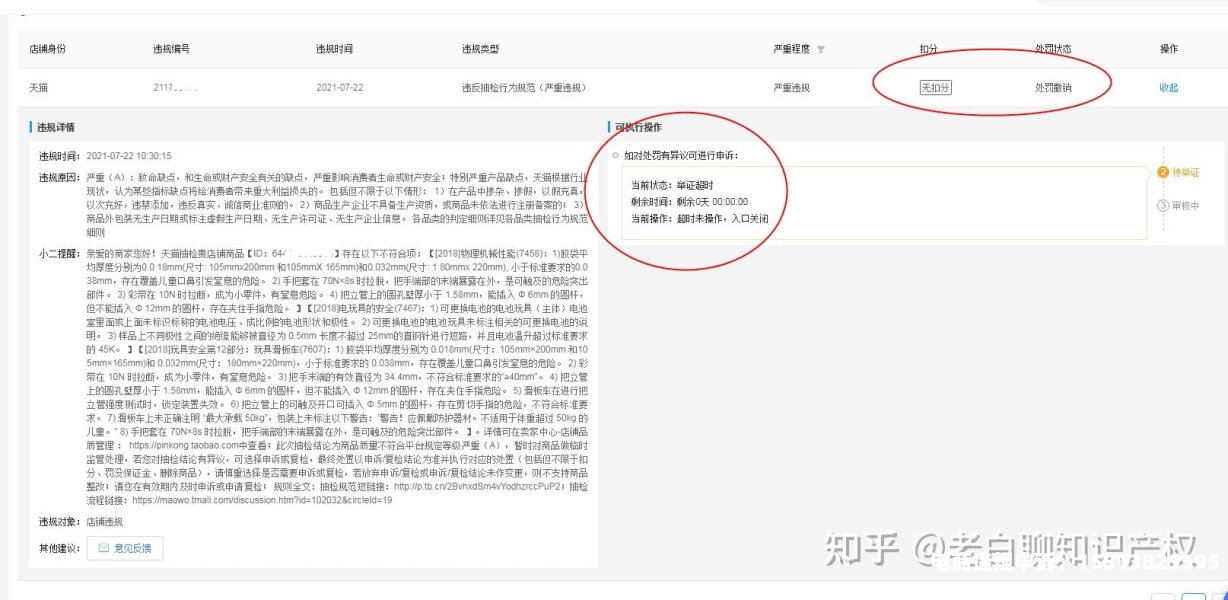Click the 严重程度 column header text

point(792,49)
